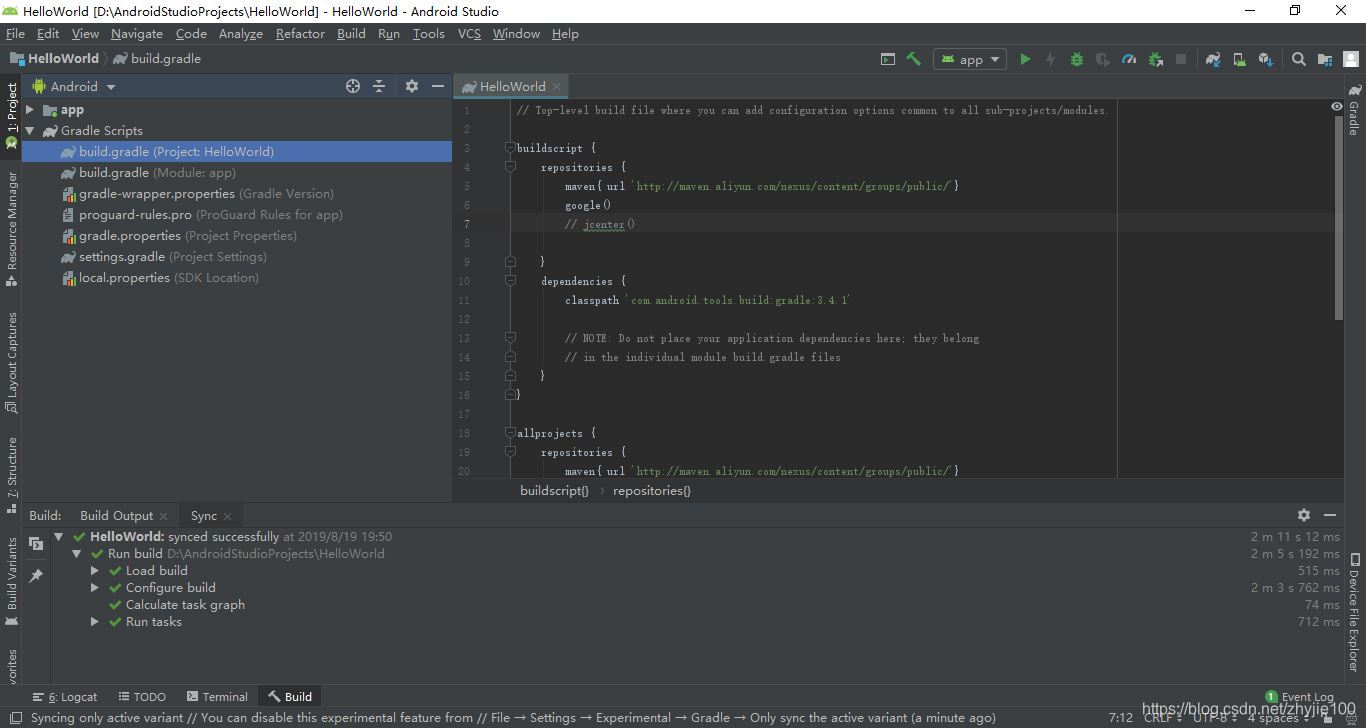The width and height of the screenshot is (1366, 728).
Task: Fold the dependencies block at line 10
Action: click(x=510, y=281)
